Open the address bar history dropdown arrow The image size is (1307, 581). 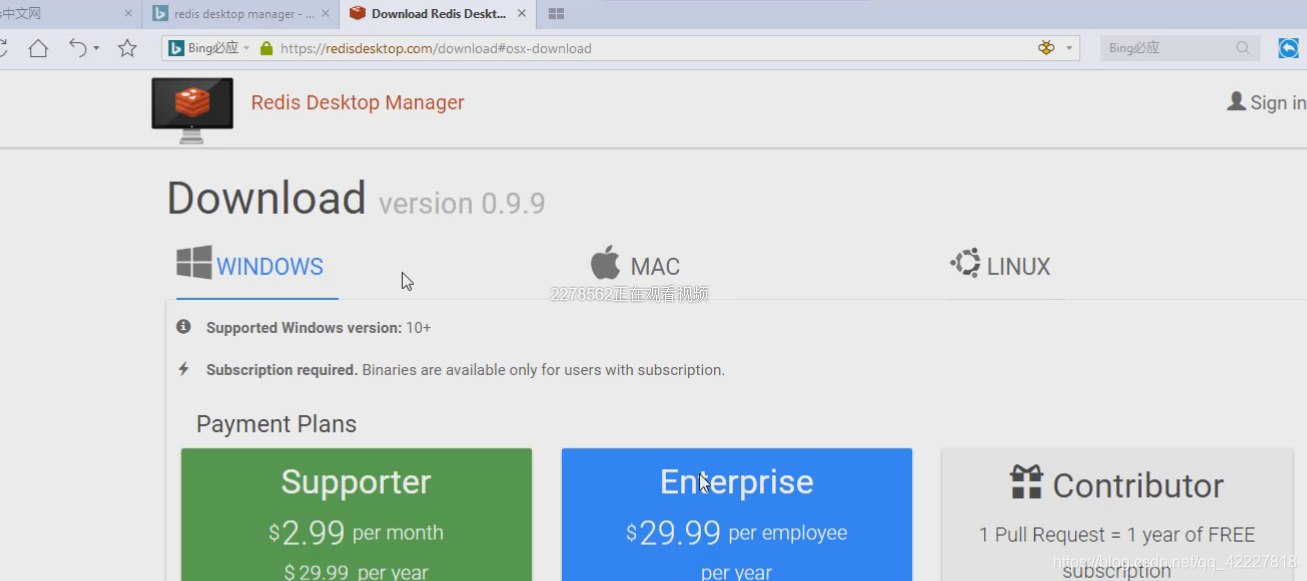1069,48
